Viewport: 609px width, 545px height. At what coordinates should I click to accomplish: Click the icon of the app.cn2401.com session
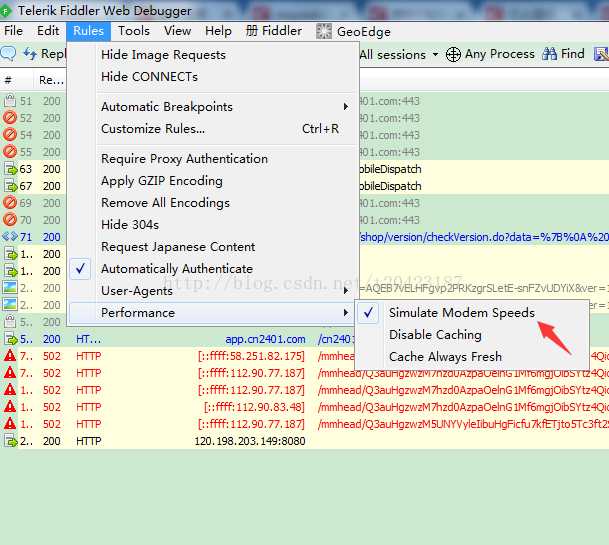[10, 339]
